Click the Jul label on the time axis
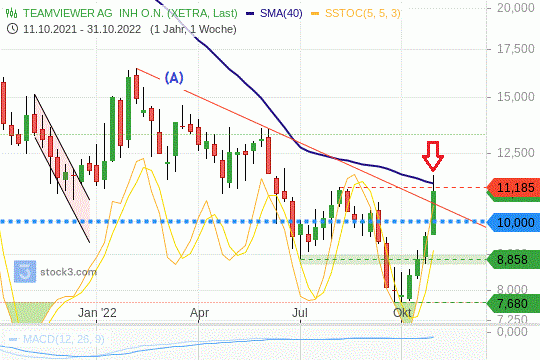540x360 pixels. coord(300,313)
